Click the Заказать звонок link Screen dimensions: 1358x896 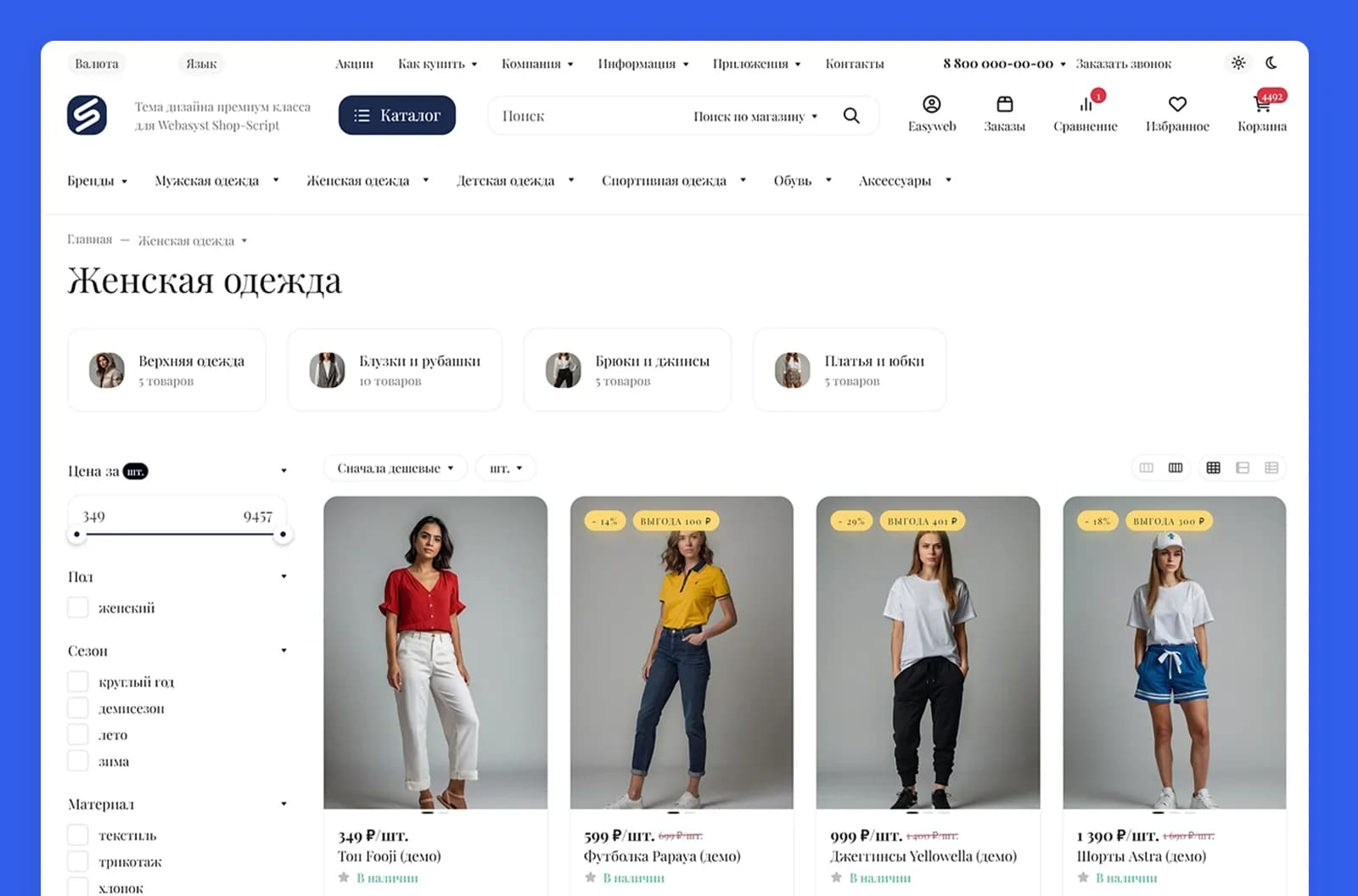(x=1123, y=64)
